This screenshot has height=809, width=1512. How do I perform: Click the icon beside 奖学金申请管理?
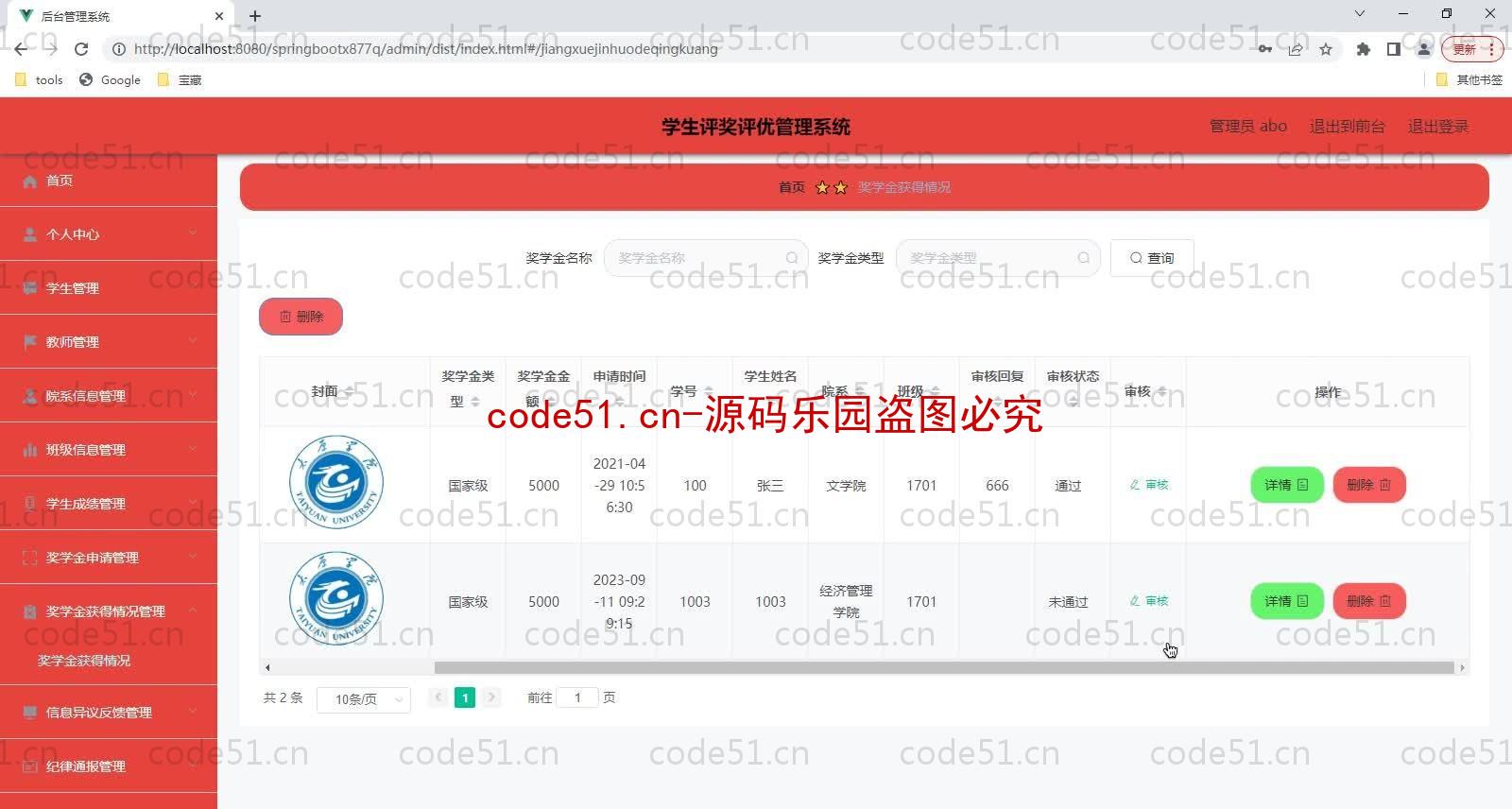pos(30,558)
